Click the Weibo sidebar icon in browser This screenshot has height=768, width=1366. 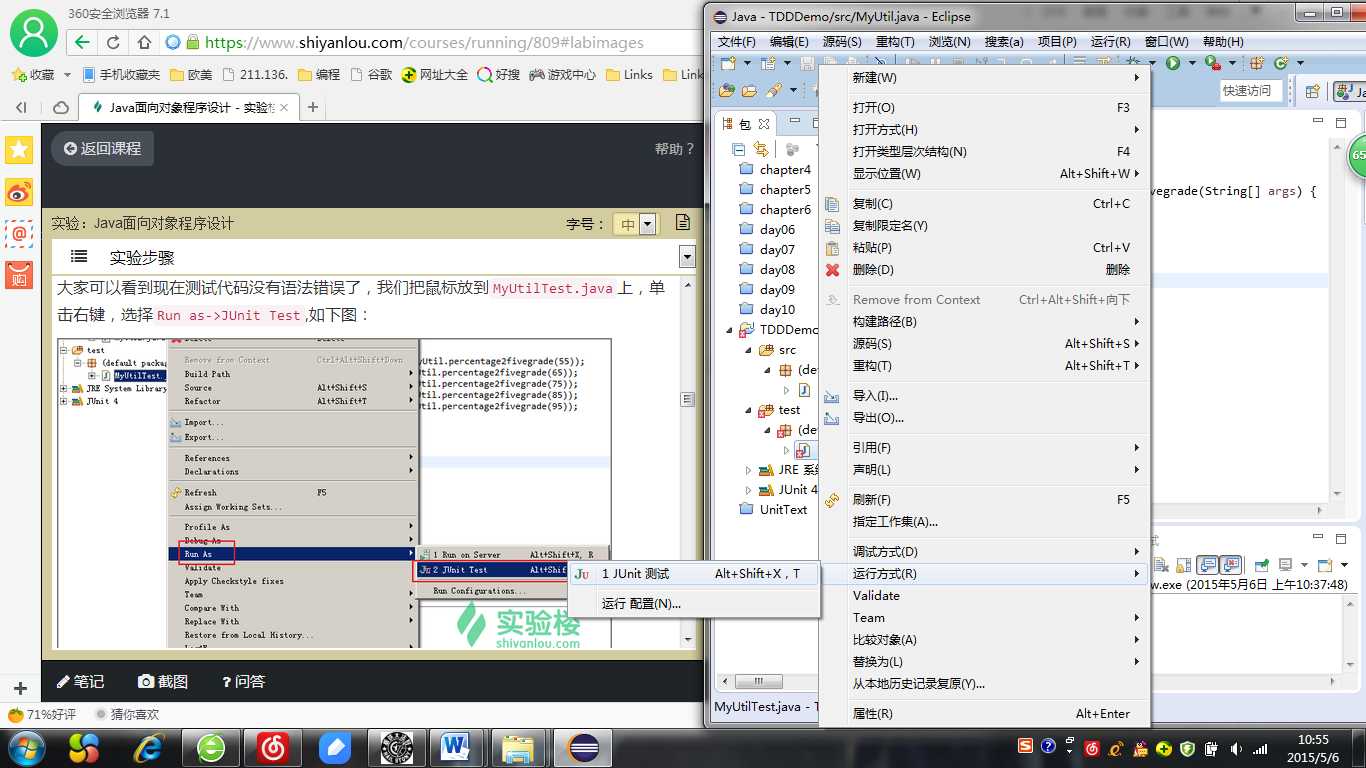(19, 192)
